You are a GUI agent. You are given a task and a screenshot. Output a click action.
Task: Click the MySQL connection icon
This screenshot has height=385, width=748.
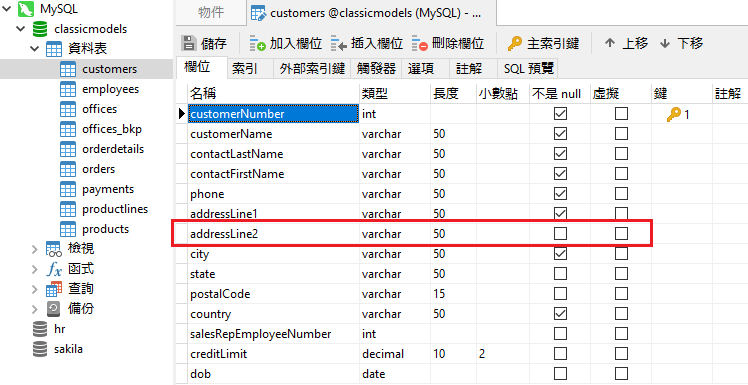[x=25, y=9]
